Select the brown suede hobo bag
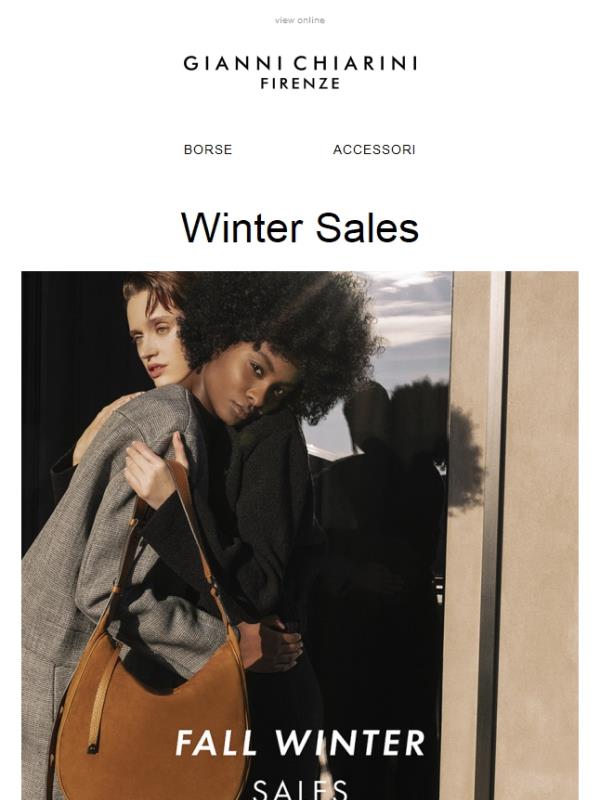 click(x=153, y=724)
